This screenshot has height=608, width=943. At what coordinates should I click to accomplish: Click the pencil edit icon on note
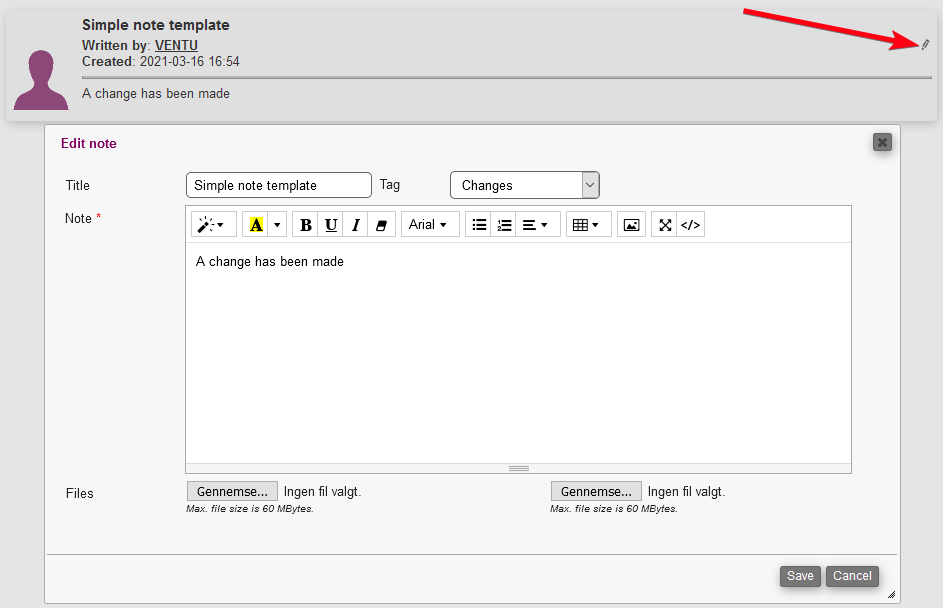coord(925,44)
